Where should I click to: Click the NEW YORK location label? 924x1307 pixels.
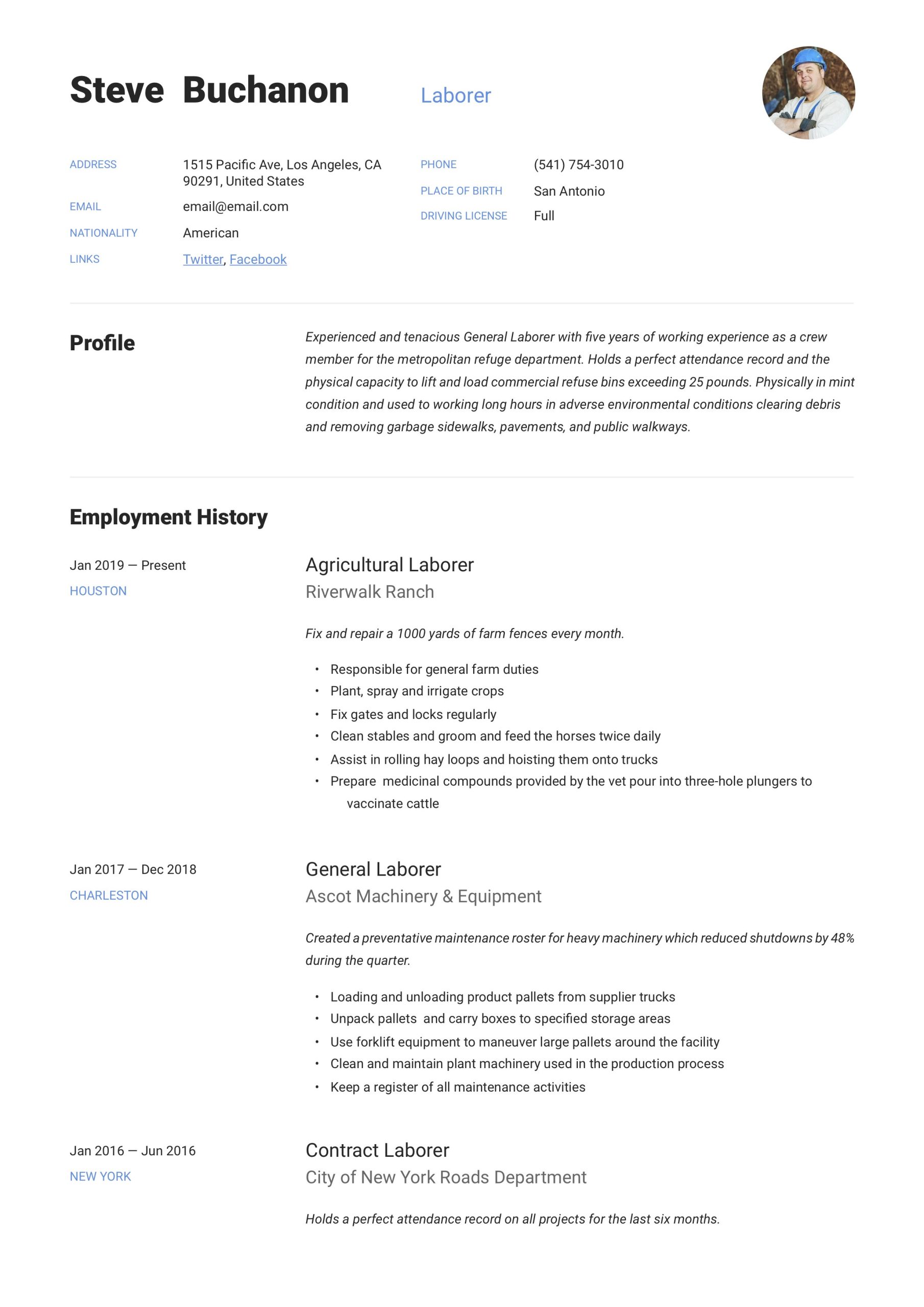coord(100,1177)
